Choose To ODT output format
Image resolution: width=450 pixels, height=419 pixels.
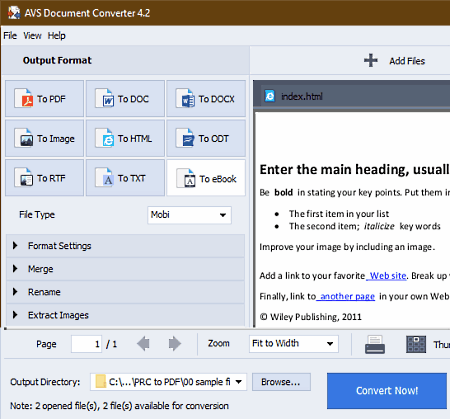click(206, 138)
